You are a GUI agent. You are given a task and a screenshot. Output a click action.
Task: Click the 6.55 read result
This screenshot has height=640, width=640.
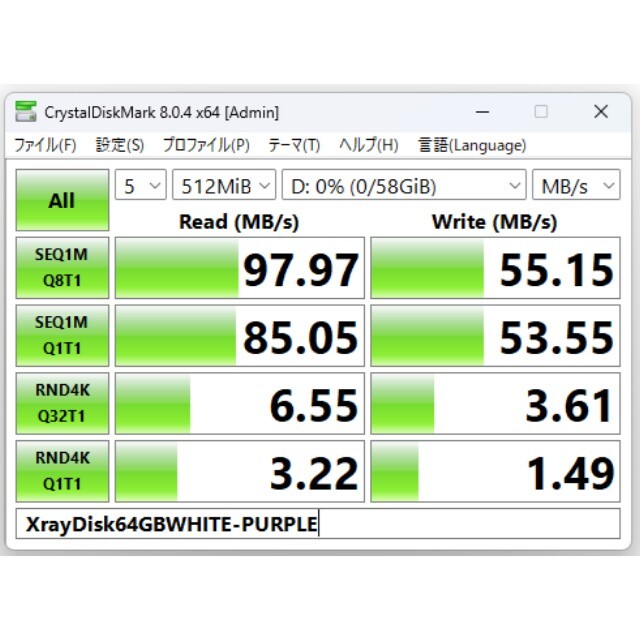pyautogui.click(x=240, y=403)
